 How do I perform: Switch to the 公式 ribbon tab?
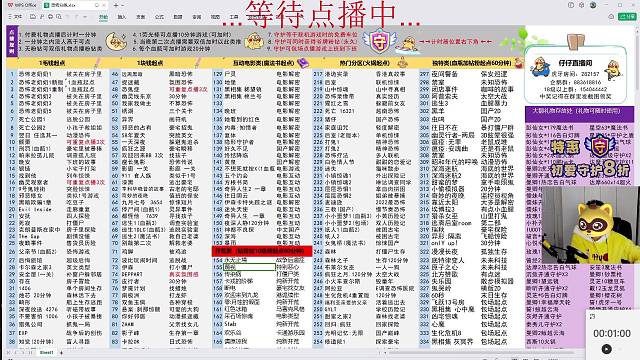point(159,17)
